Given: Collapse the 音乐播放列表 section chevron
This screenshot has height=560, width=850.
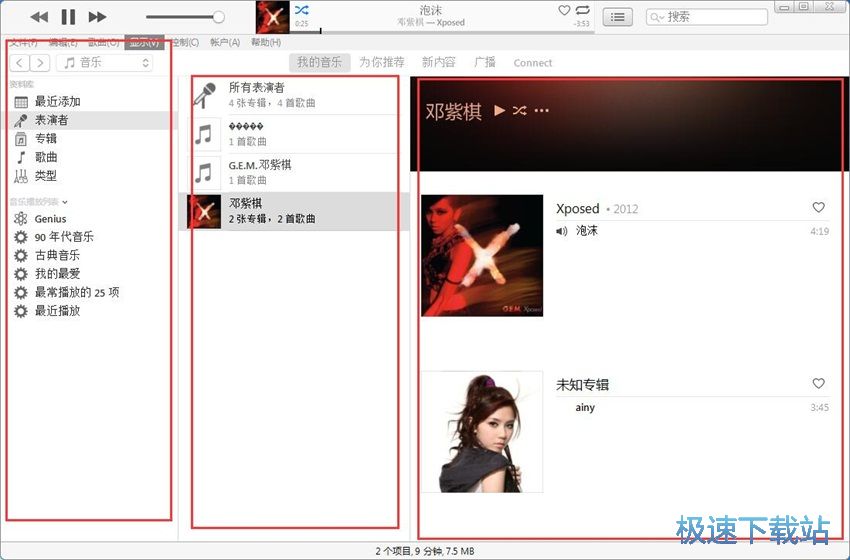Looking at the screenshot, I should coord(65,202).
